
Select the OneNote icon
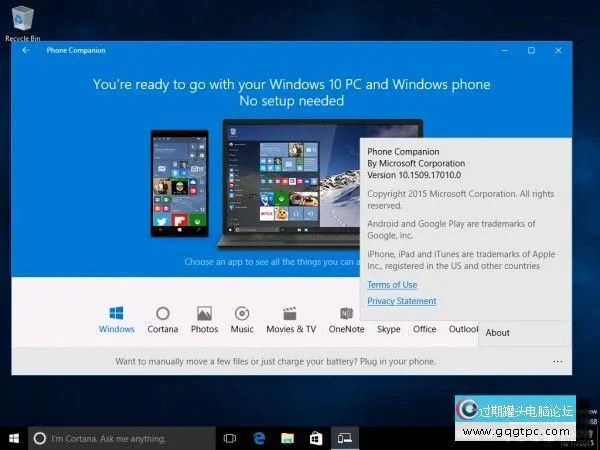click(x=346, y=313)
